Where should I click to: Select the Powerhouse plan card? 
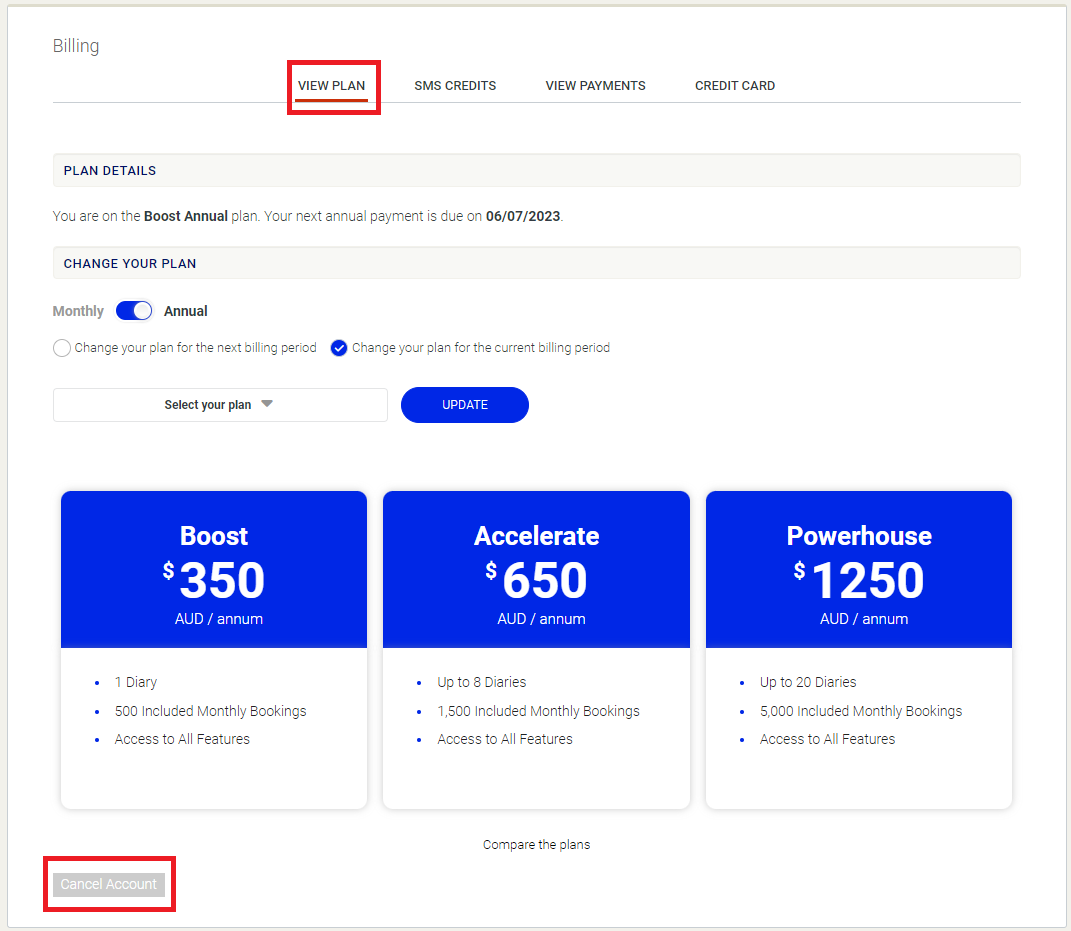pyautogui.click(x=858, y=649)
